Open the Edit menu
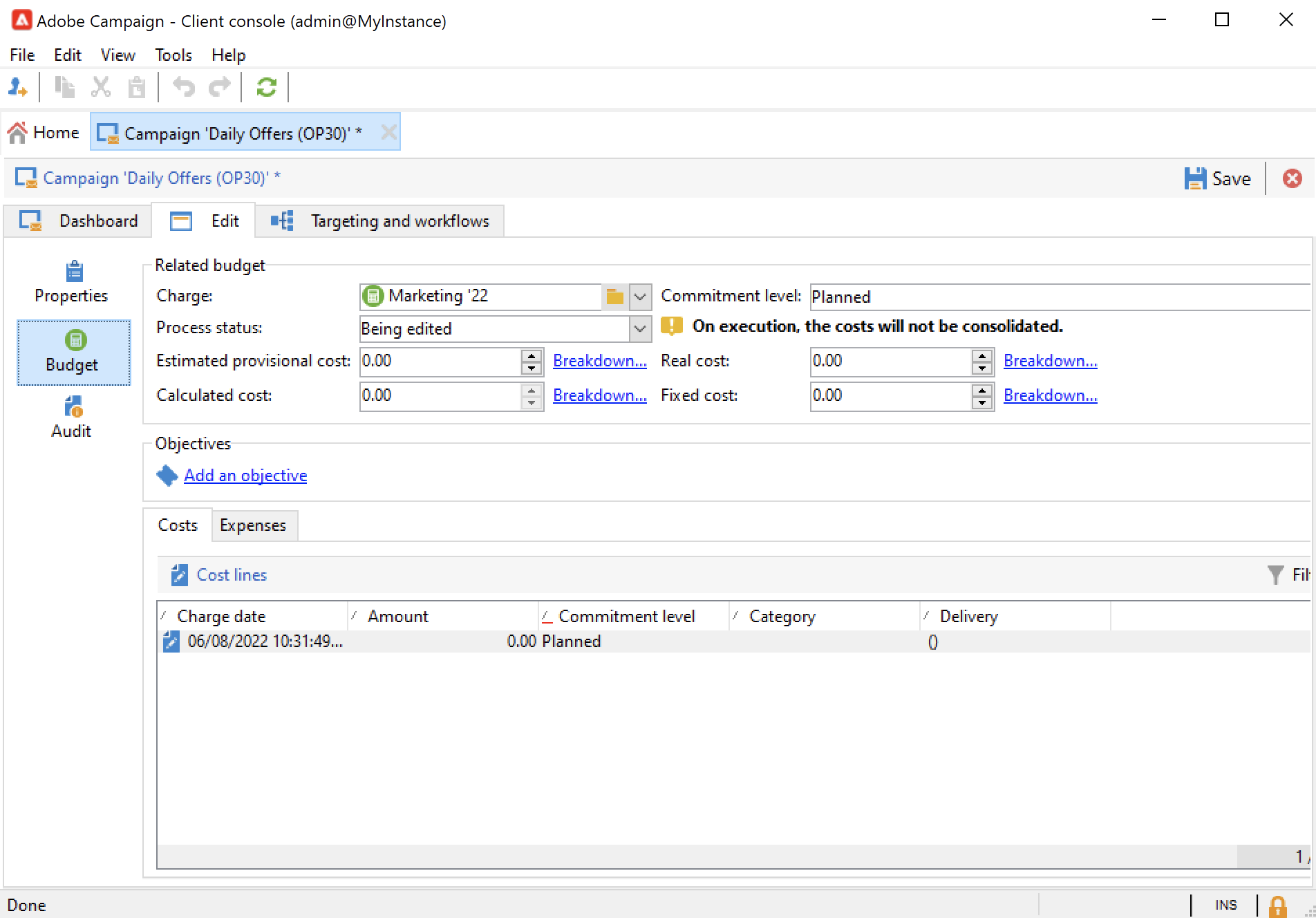The image size is (1316, 918). 68,55
